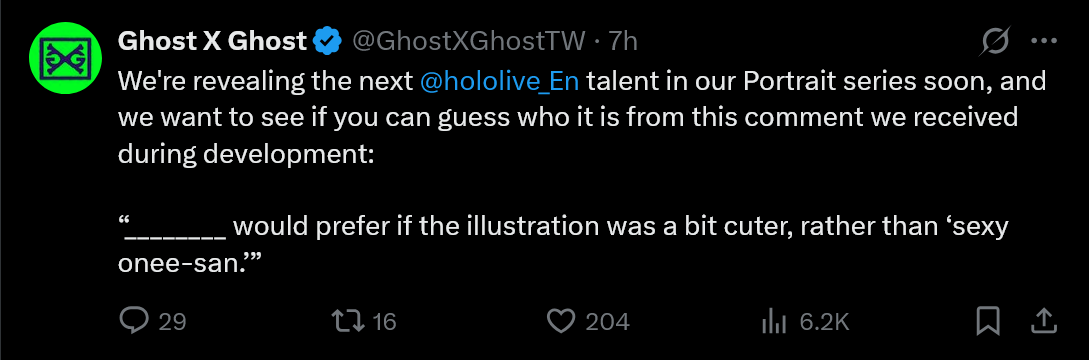1089x360 pixels.
Task: Follow the @hololive_En mention link
Action: [x=500, y=81]
